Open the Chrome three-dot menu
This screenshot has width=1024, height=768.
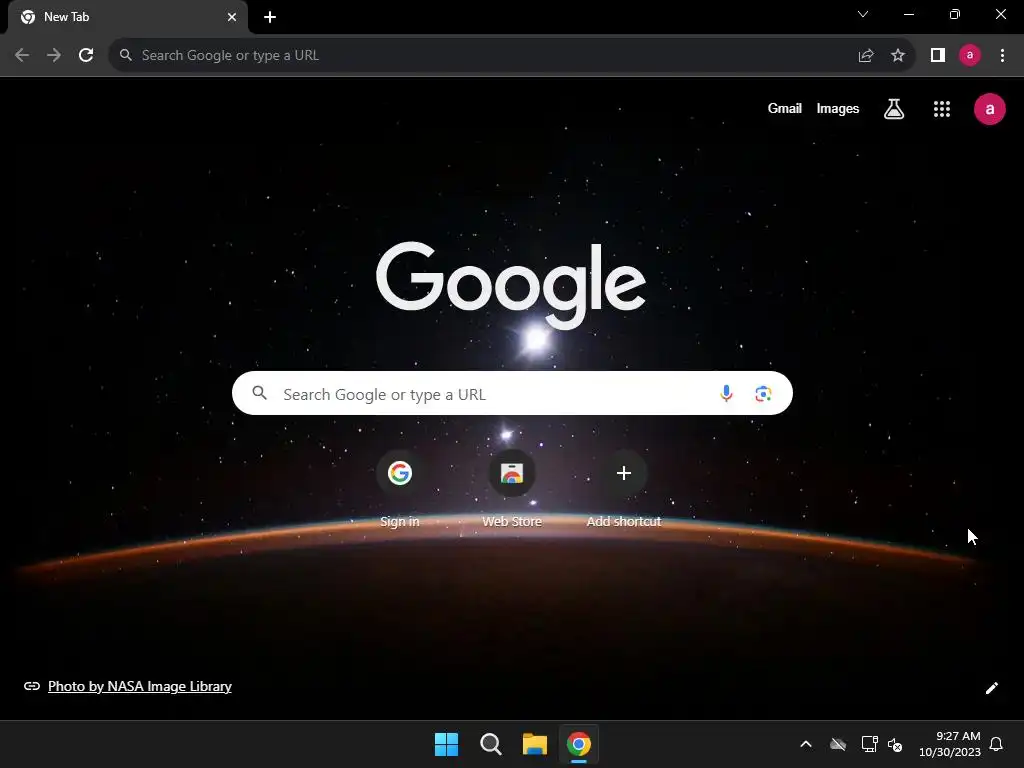pos(1002,56)
